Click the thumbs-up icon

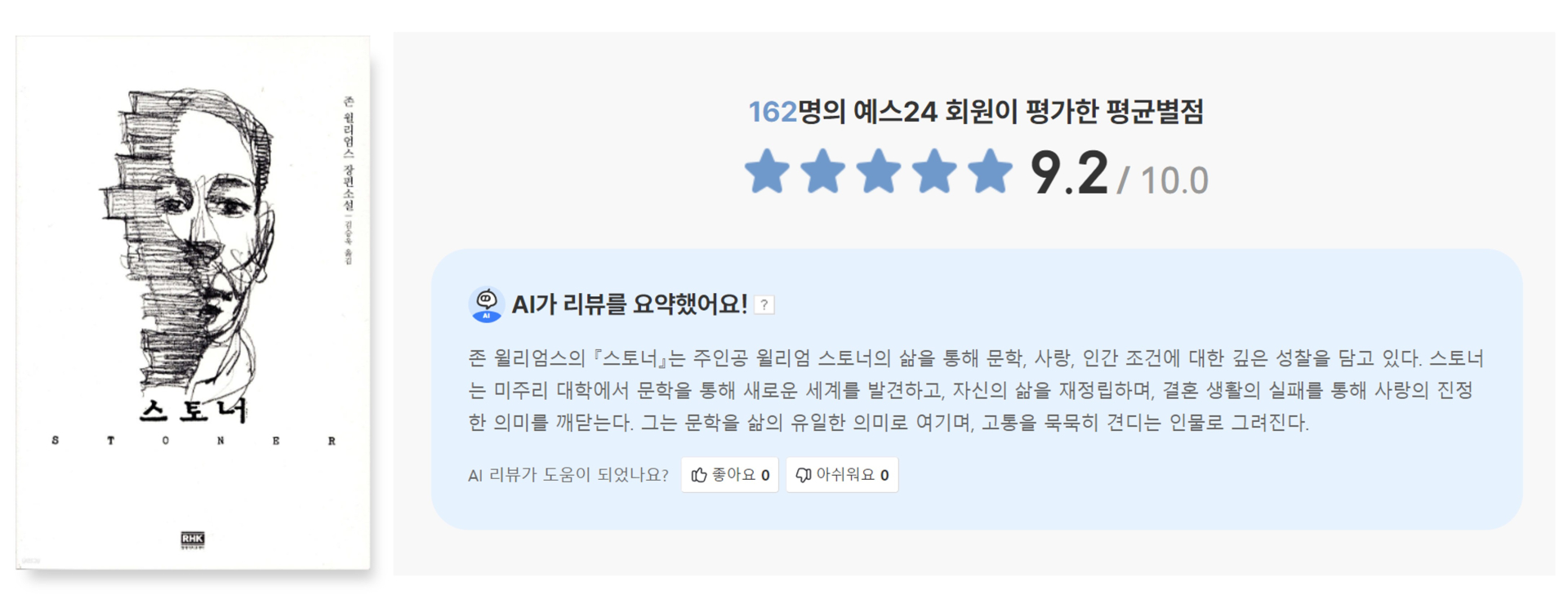pyautogui.click(x=699, y=475)
